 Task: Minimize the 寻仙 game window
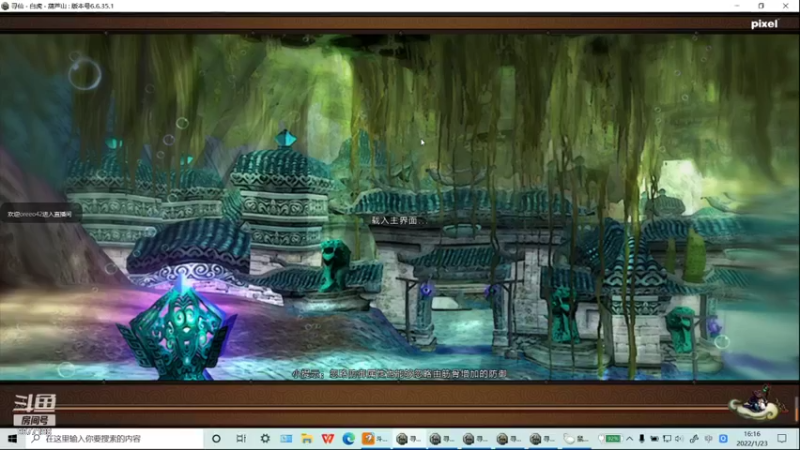(x=737, y=6)
